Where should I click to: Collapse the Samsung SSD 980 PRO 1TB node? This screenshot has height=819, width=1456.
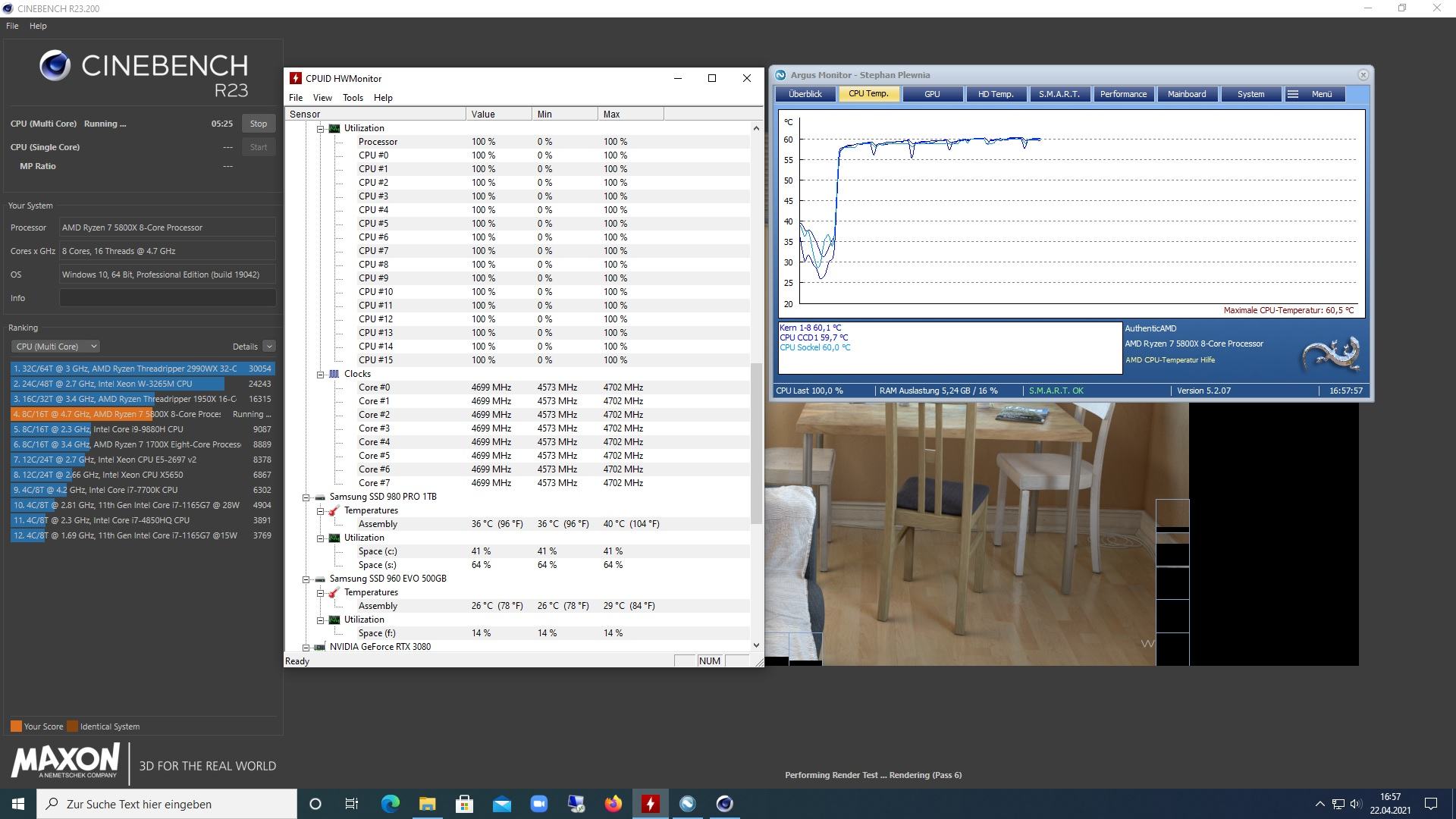click(306, 497)
